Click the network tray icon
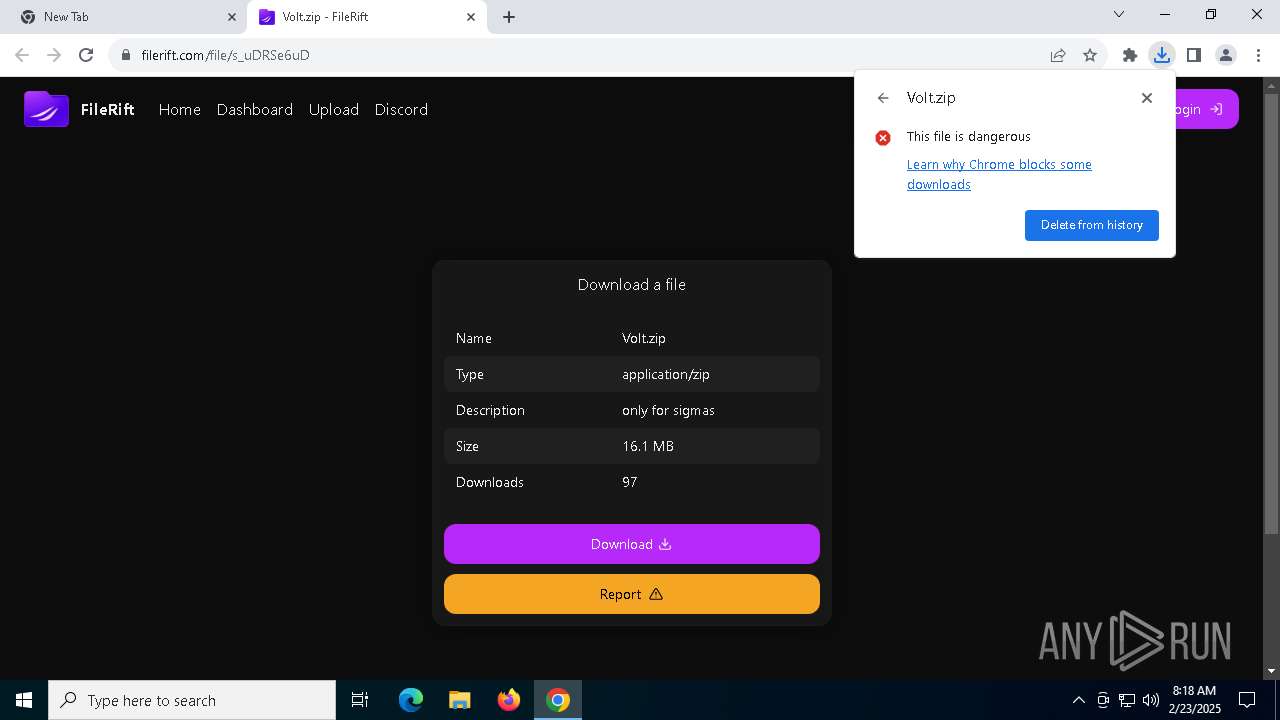The width and height of the screenshot is (1280, 720). click(x=1127, y=700)
